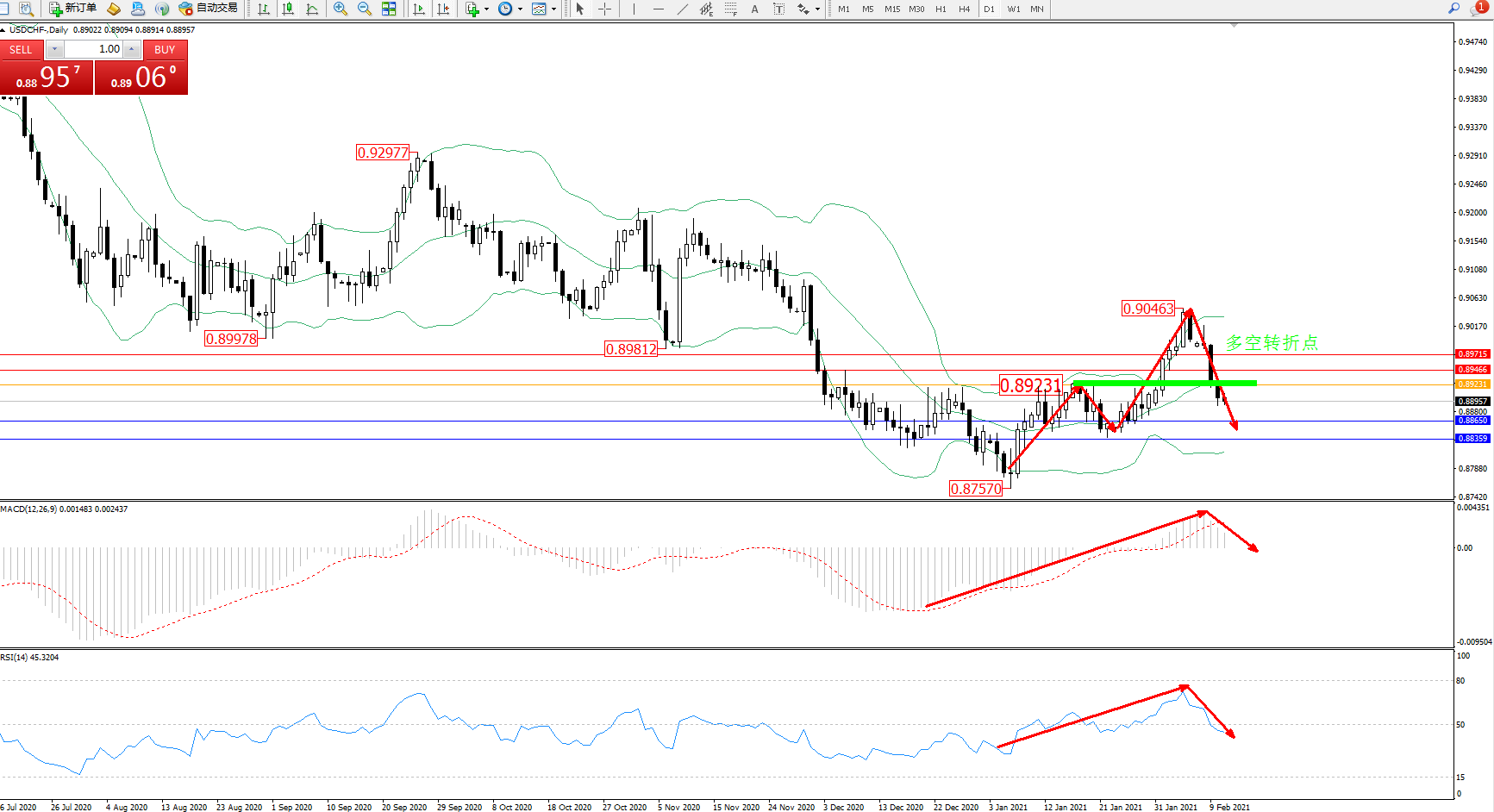Toggle the chart shift option
1494x812 pixels.
tap(443, 9)
